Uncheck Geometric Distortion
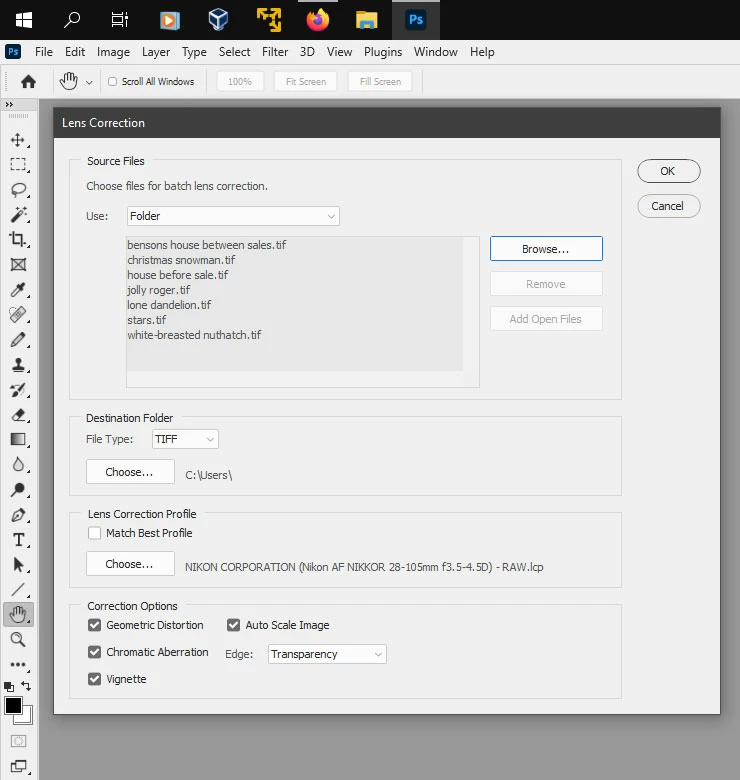This screenshot has width=740, height=780. tap(94, 625)
